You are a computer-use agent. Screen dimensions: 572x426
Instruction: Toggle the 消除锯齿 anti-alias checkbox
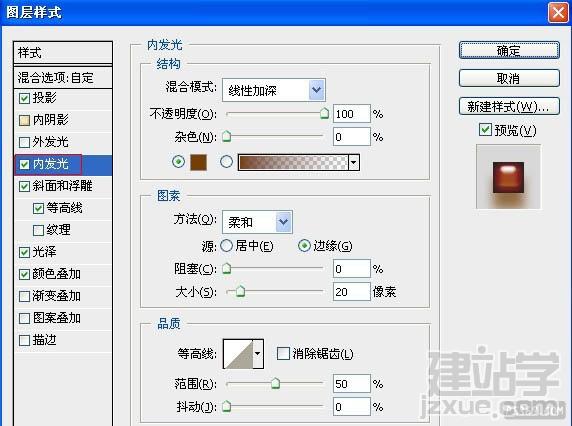tap(283, 353)
